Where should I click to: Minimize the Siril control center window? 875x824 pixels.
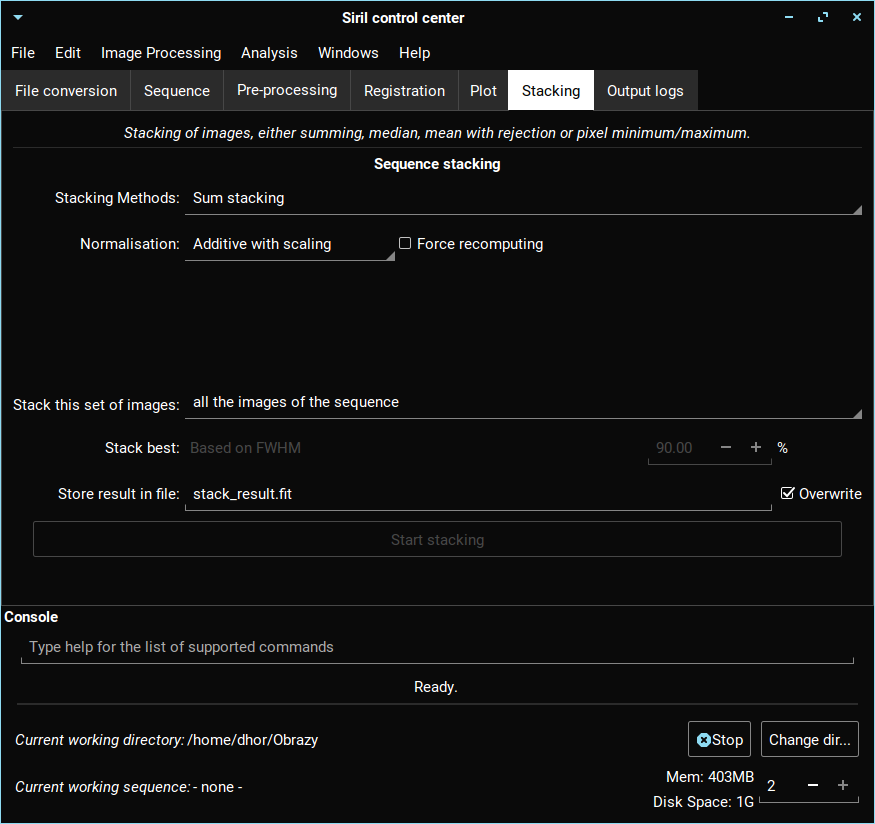[x=789, y=17]
